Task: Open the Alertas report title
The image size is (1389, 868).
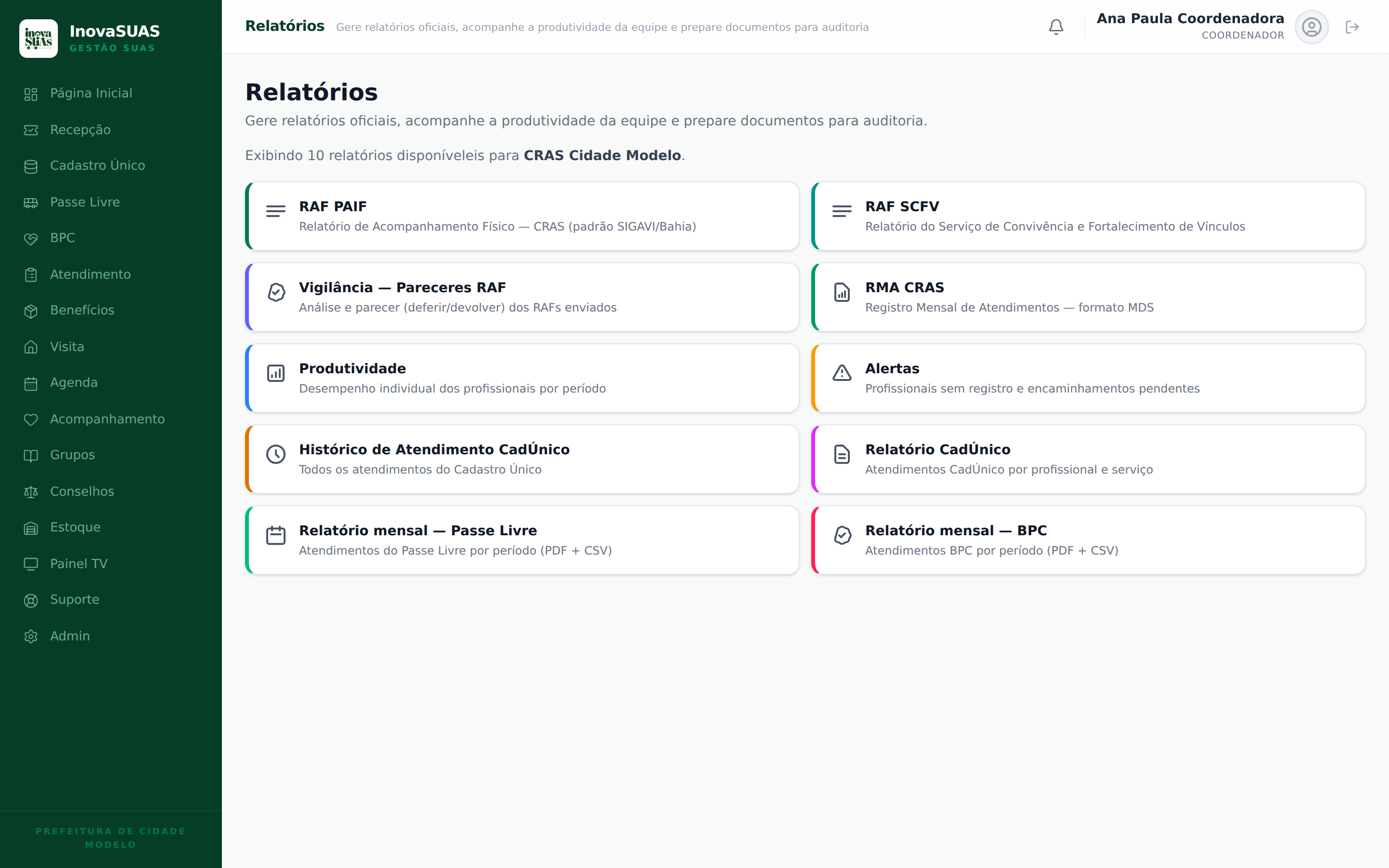Action: [892, 368]
